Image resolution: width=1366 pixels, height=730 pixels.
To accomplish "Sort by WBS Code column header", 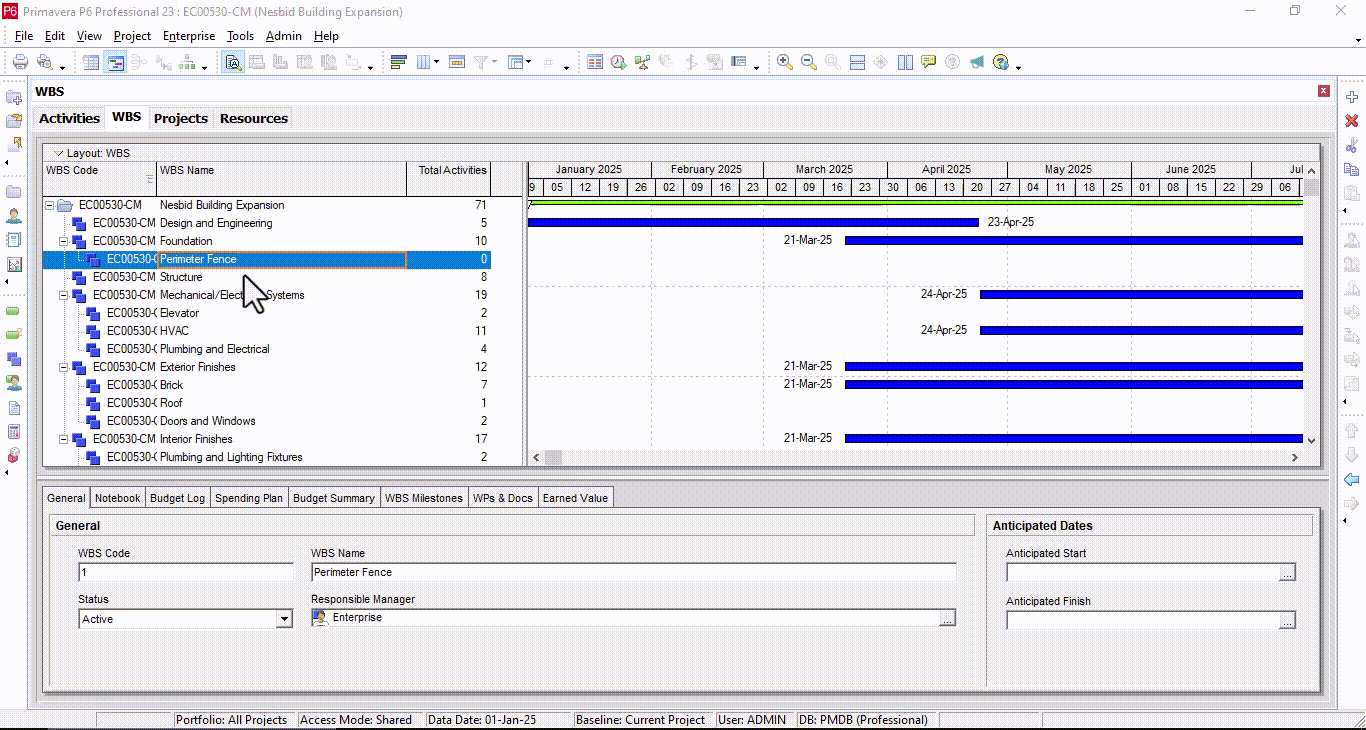I will click(99, 178).
